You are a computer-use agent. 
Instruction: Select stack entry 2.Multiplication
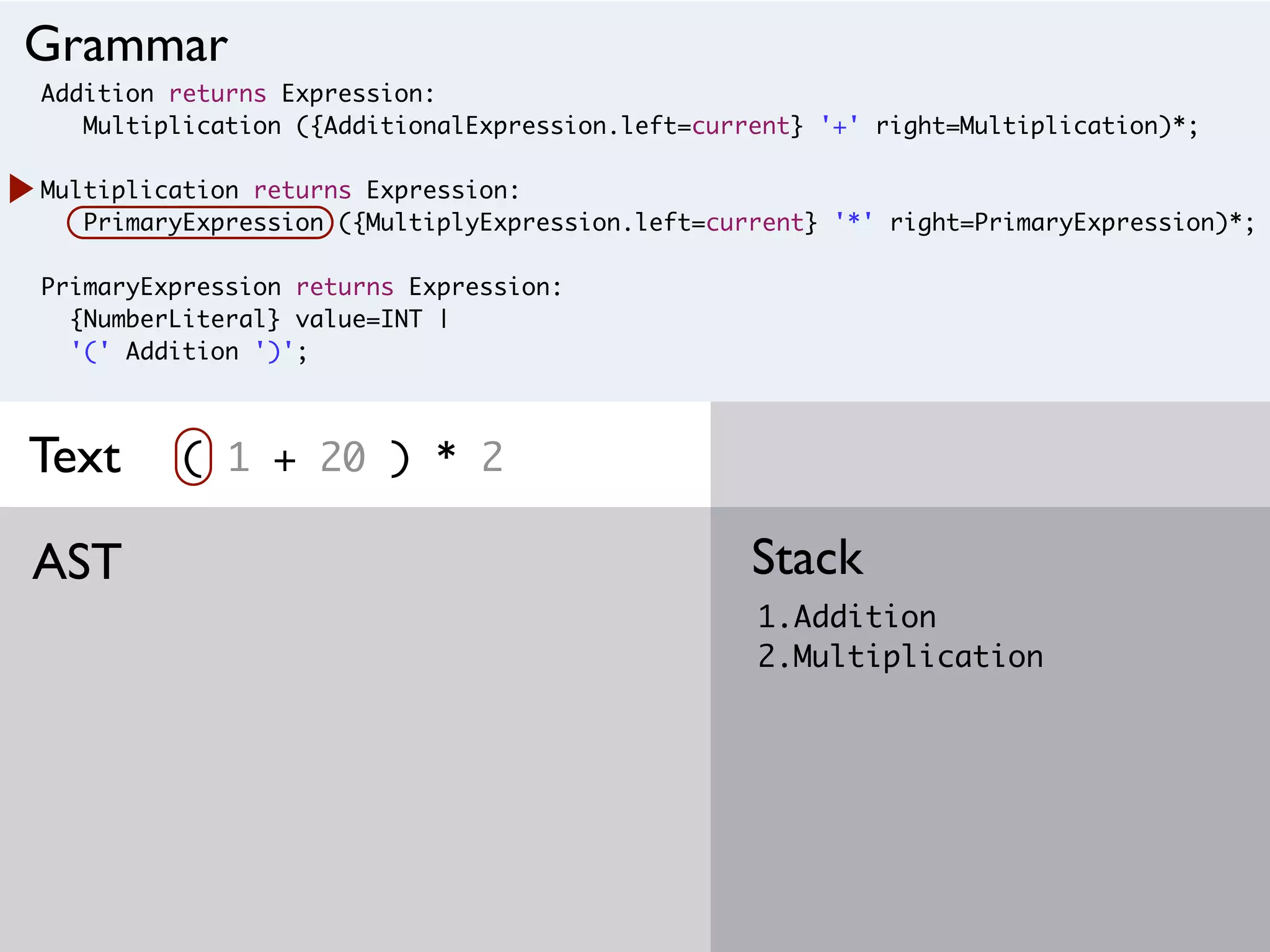tap(900, 656)
